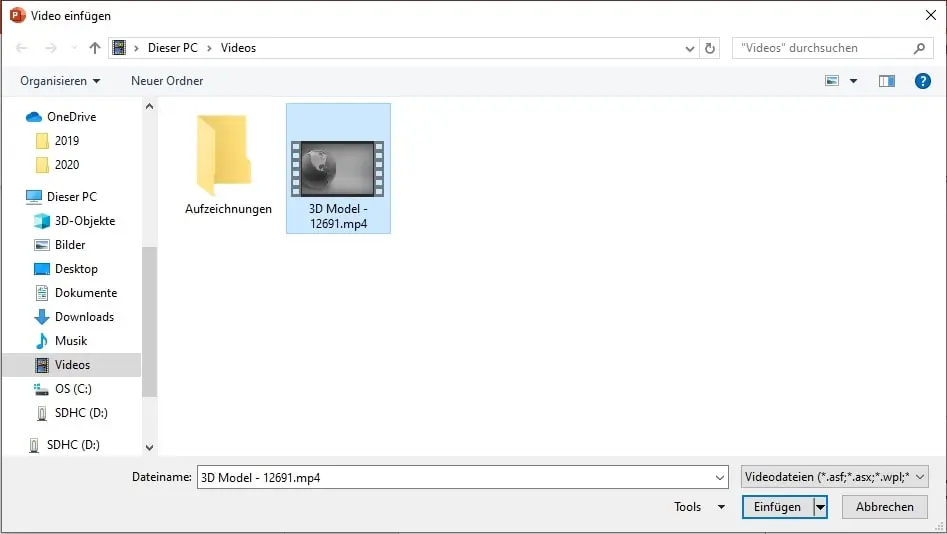Click the change view layout icon
The height and width of the screenshot is (534, 947).
(832, 81)
